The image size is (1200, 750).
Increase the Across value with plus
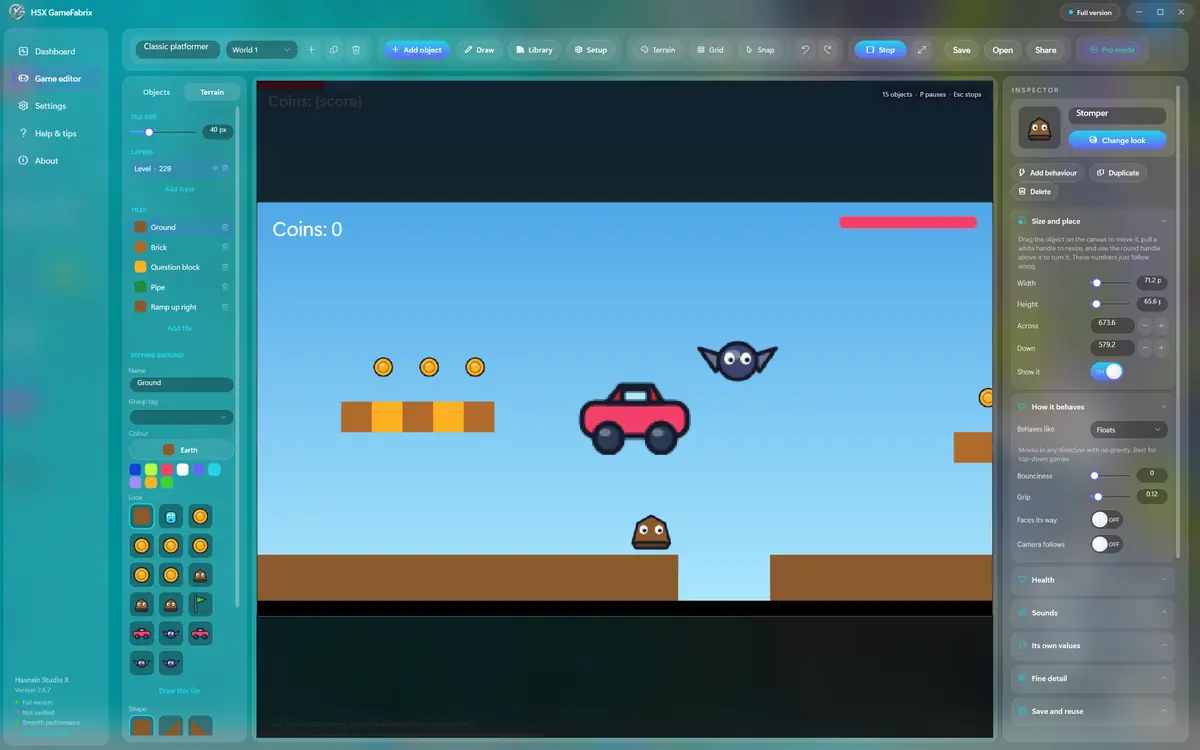pos(1161,326)
